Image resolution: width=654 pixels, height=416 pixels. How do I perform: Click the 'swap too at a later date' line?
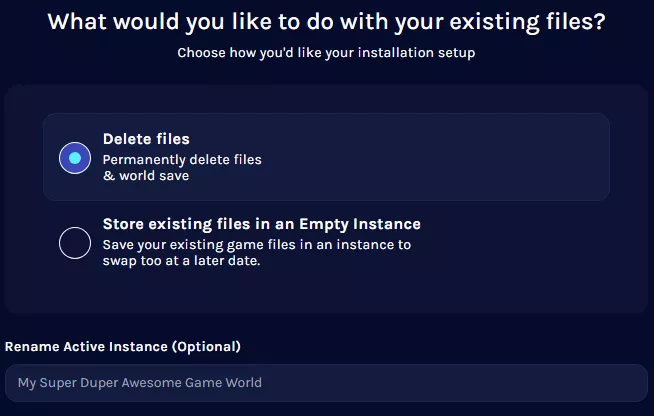181,261
